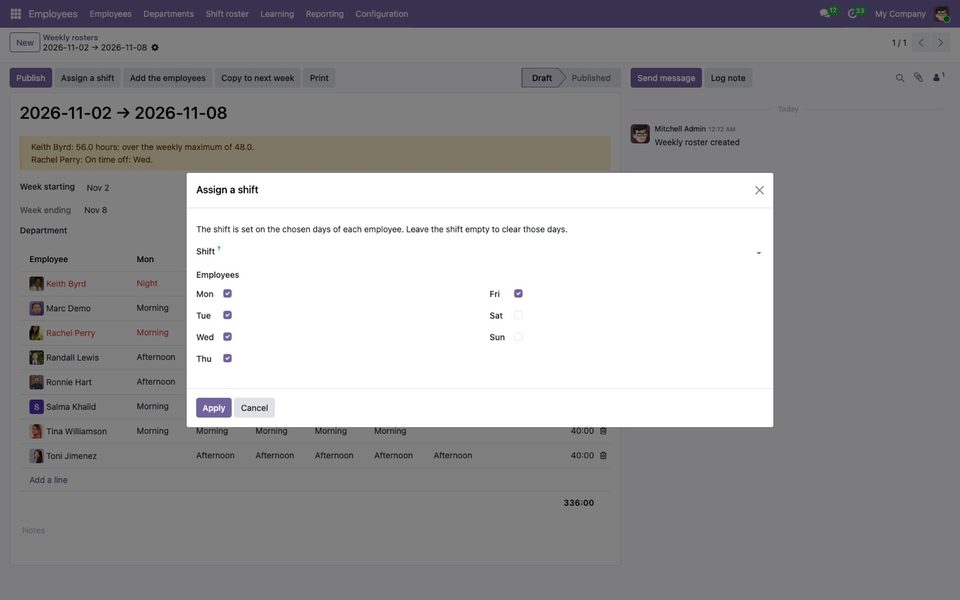Open the Configuration menu

click(x=381, y=13)
